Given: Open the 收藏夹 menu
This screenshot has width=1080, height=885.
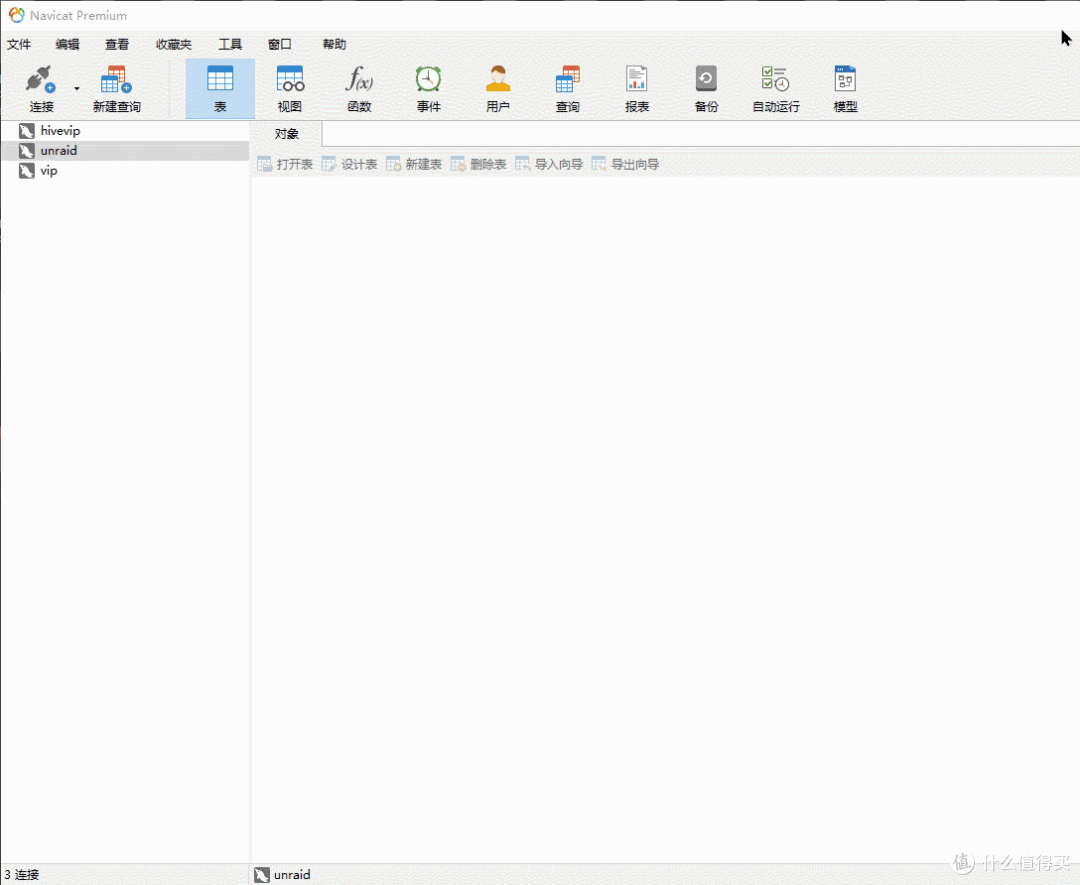Looking at the screenshot, I should point(174,44).
